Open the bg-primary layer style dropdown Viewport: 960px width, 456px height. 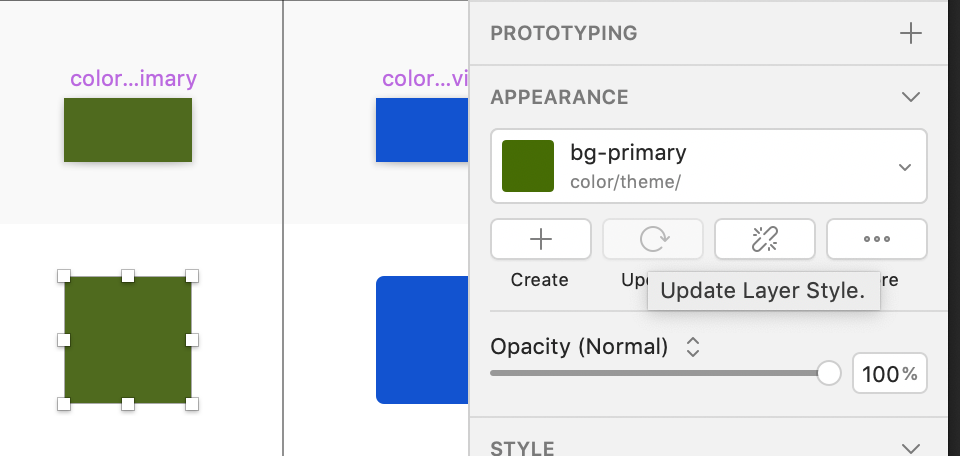[x=905, y=167]
